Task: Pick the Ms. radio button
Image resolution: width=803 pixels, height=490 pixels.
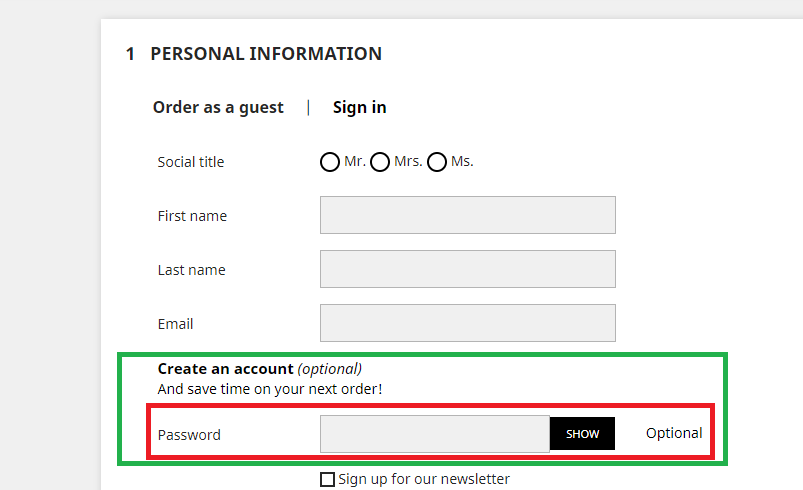Action: [x=437, y=162]
